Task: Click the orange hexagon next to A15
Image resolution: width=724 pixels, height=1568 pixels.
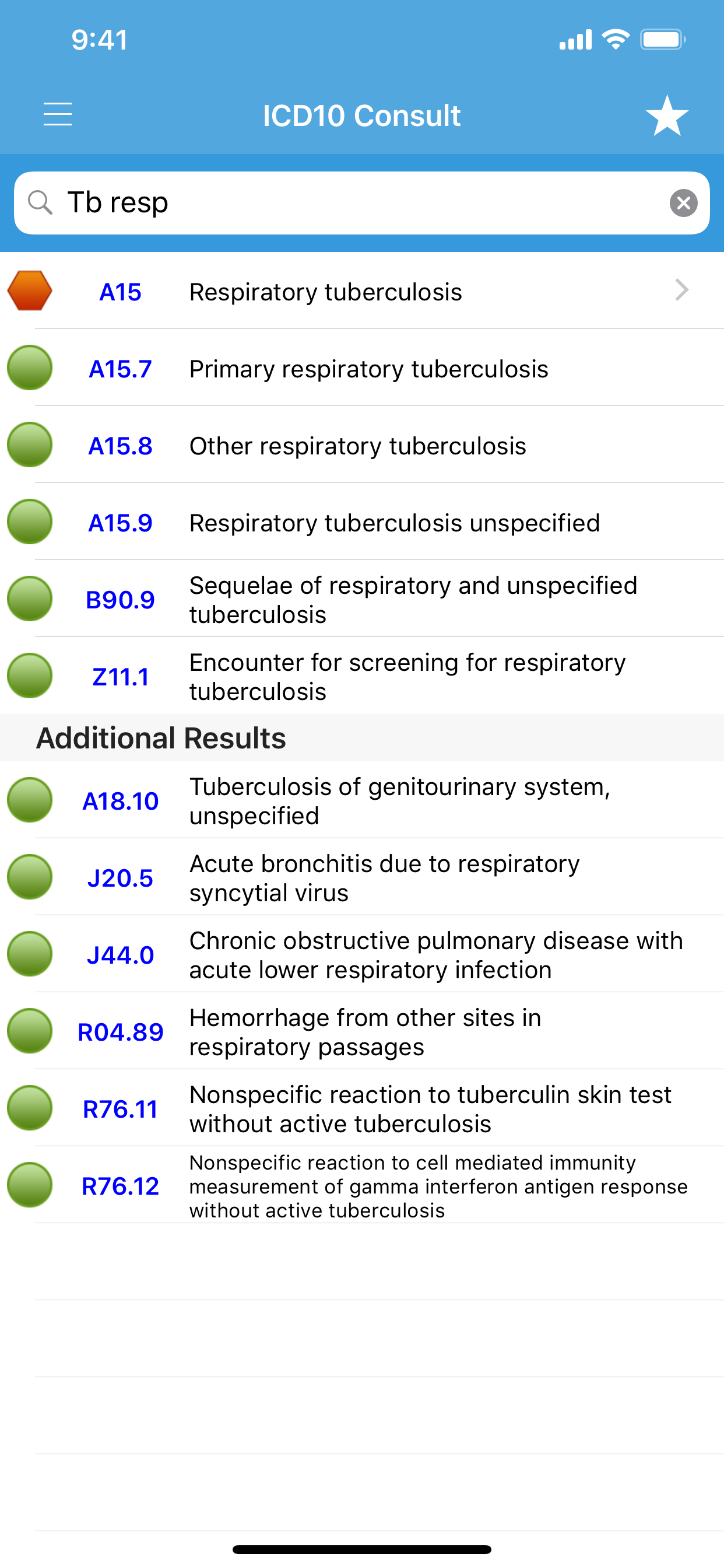Action: 30,291
